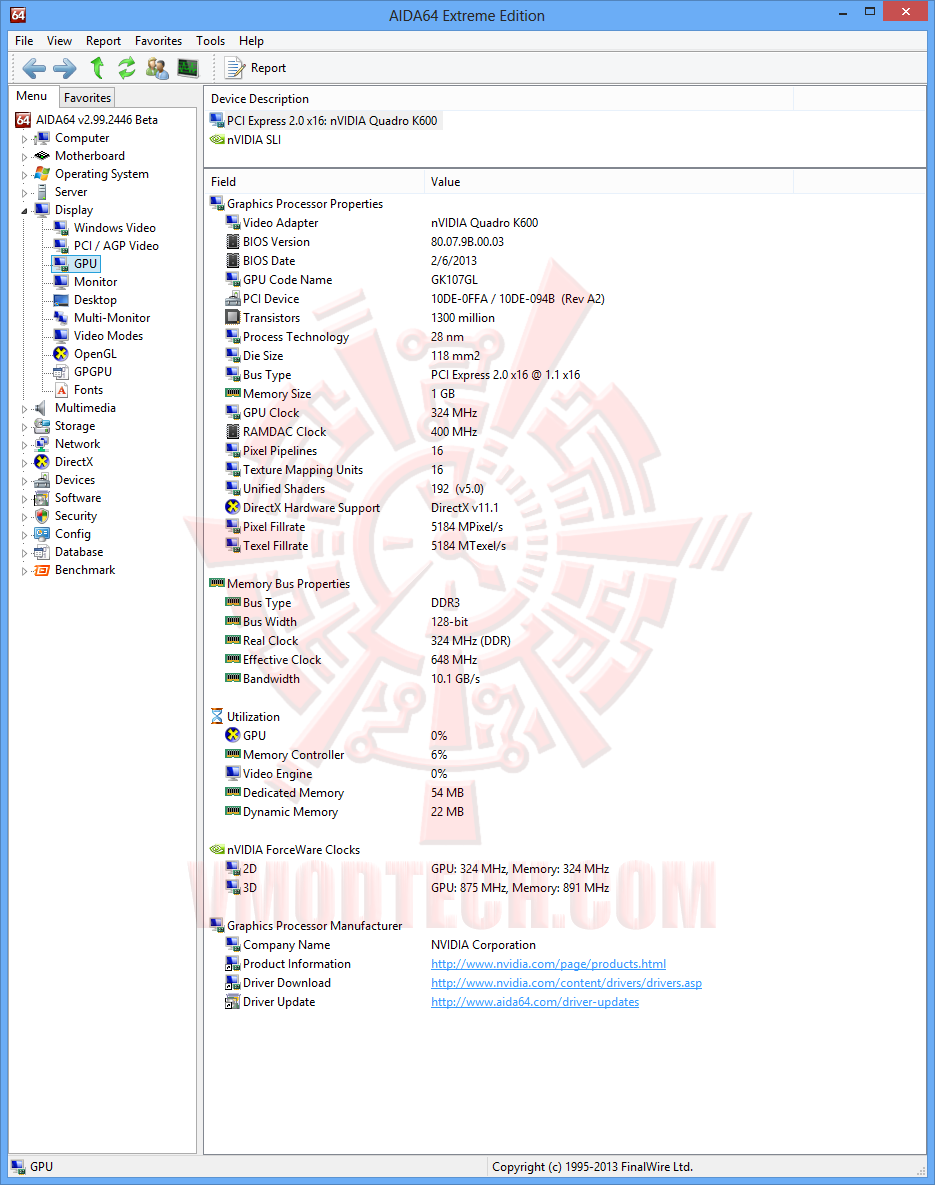
Task: Open the aida64.com driver-updates link
Action: [534, 1001]
